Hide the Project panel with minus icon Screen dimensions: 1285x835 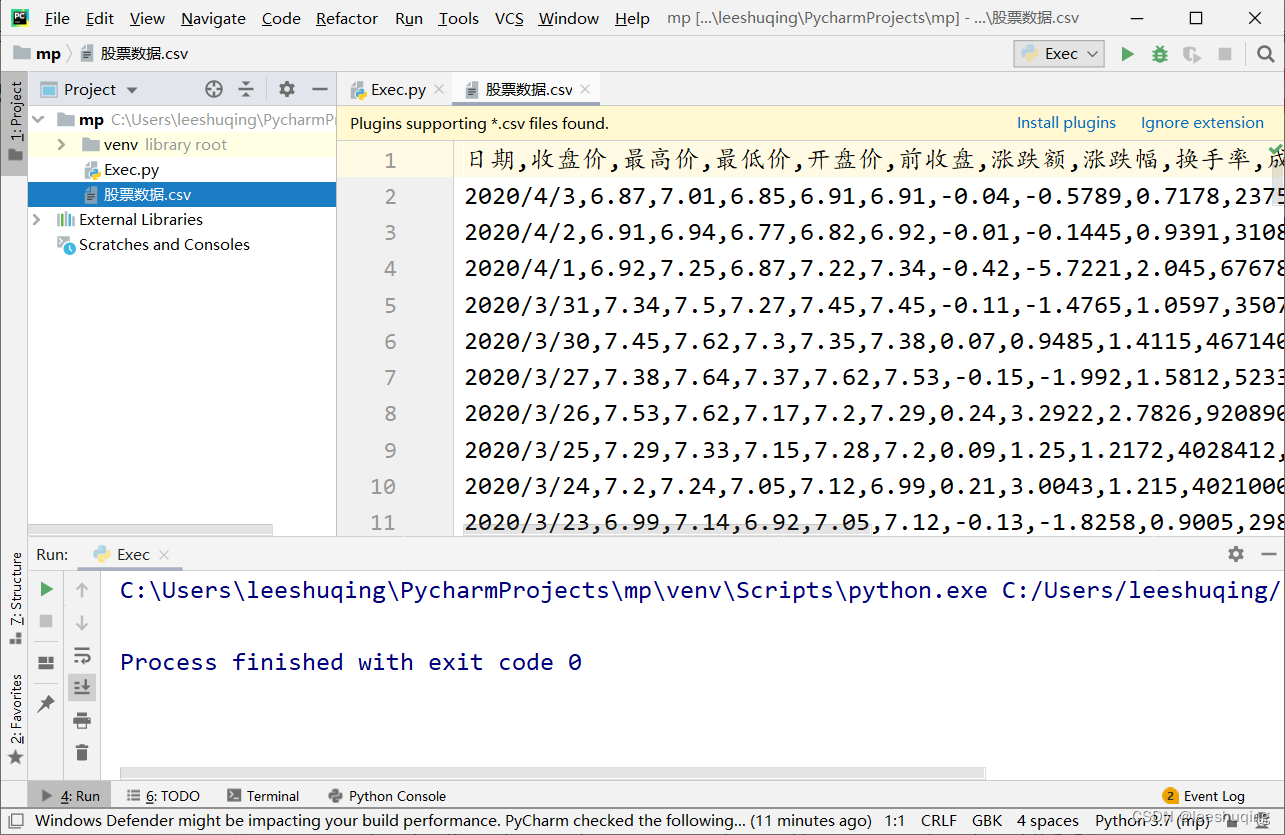pos(320,89)
